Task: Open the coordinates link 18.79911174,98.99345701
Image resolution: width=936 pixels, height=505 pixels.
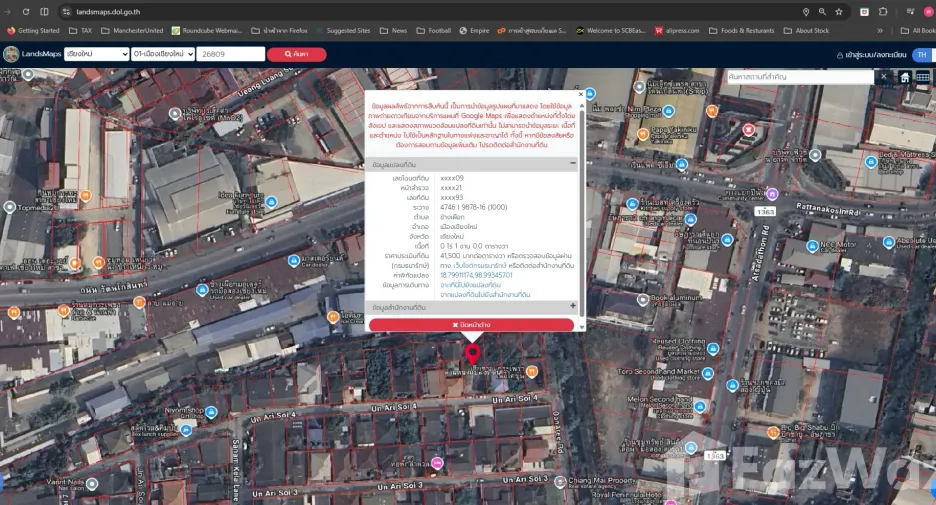Action: click(x=476, y=275)
